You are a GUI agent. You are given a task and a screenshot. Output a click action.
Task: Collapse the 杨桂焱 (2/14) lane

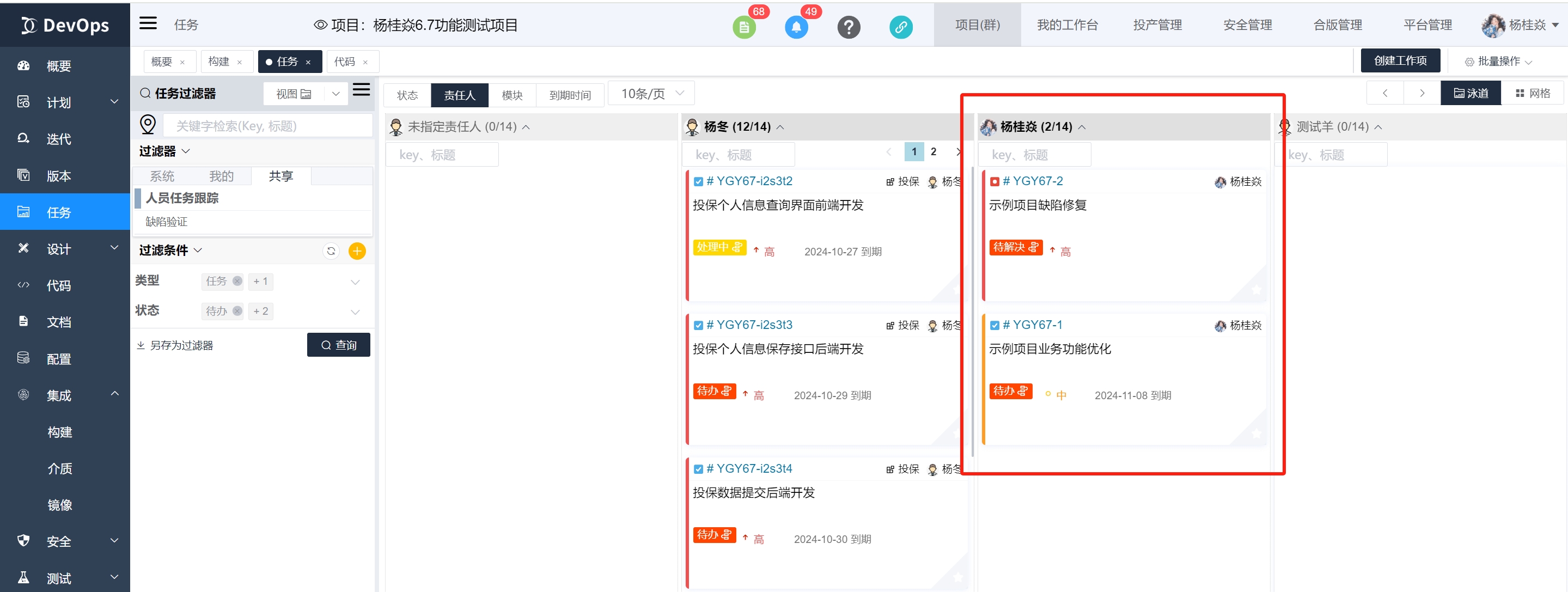(x=1082, y=127)
